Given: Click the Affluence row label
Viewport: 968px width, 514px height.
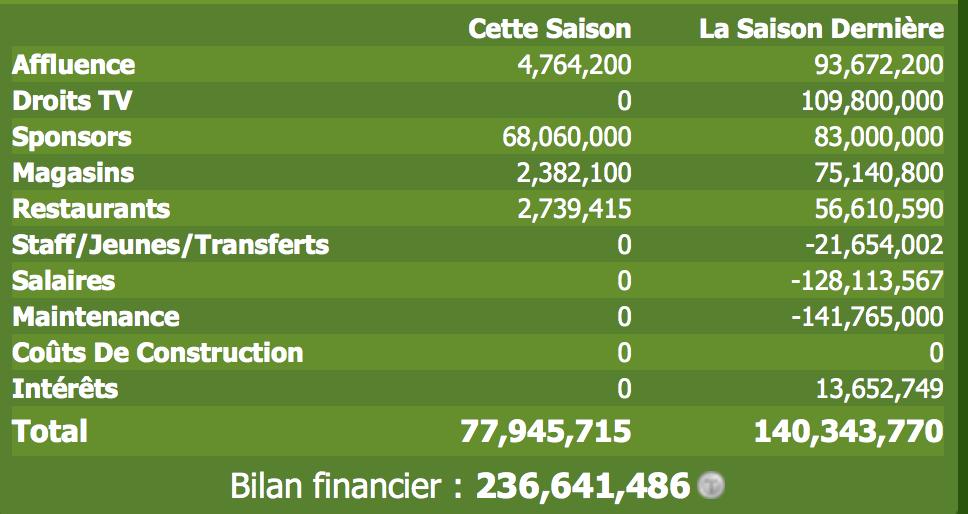Looking at the screenshot, I should 73,64.
